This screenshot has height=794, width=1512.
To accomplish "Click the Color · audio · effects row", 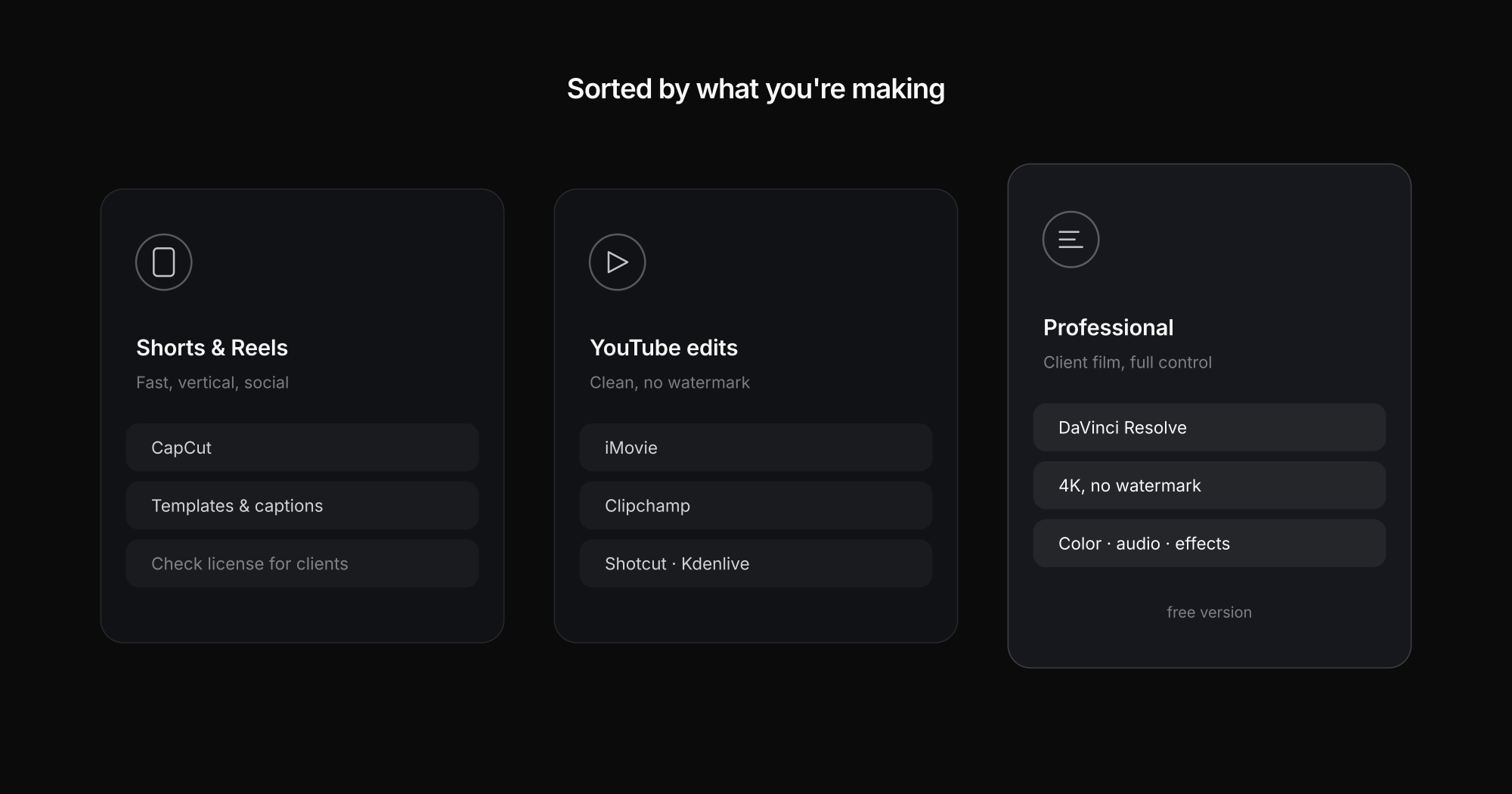I will 1210,543.
